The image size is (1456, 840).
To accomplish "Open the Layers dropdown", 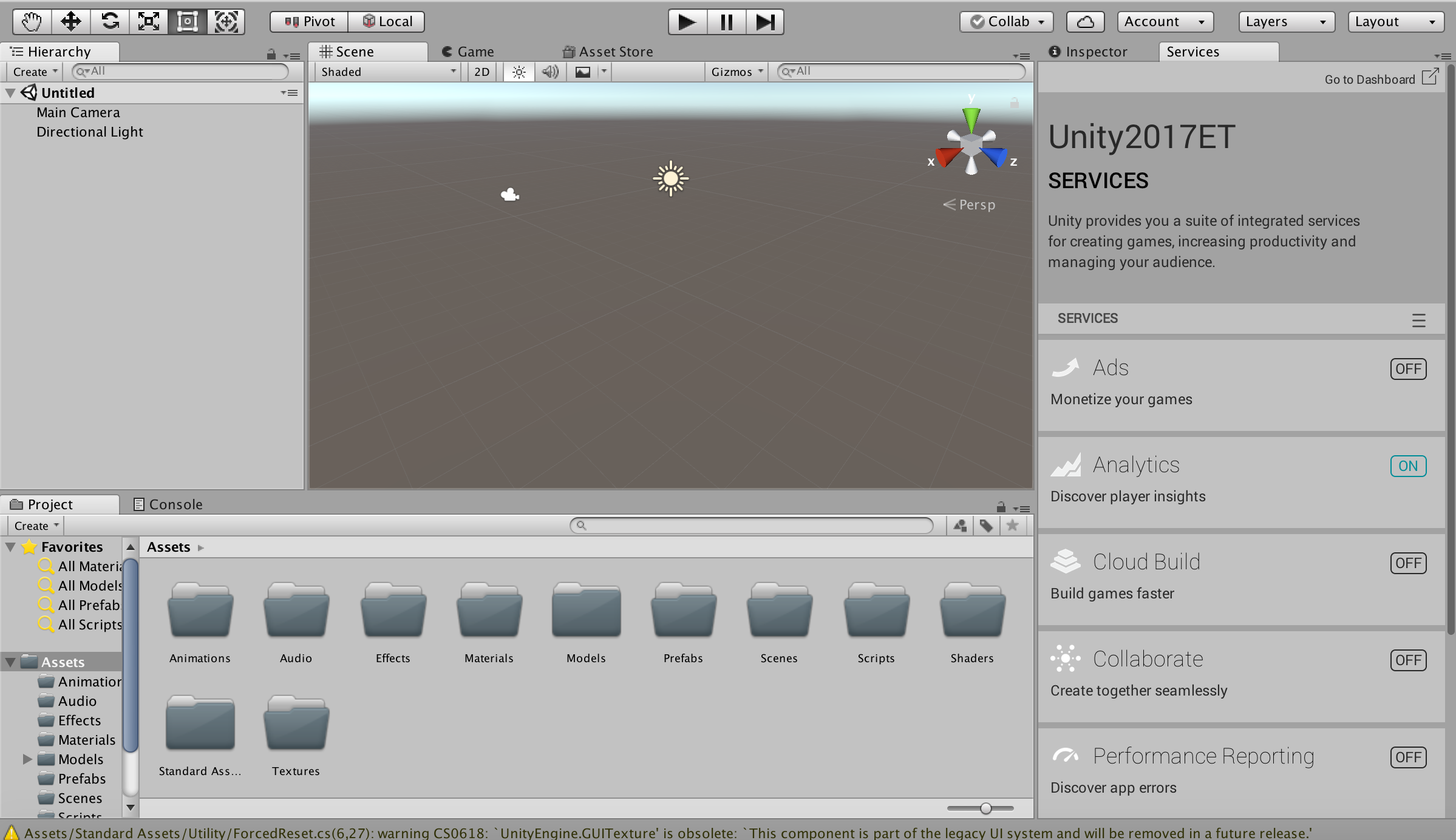I will [x=1287, y=22].
